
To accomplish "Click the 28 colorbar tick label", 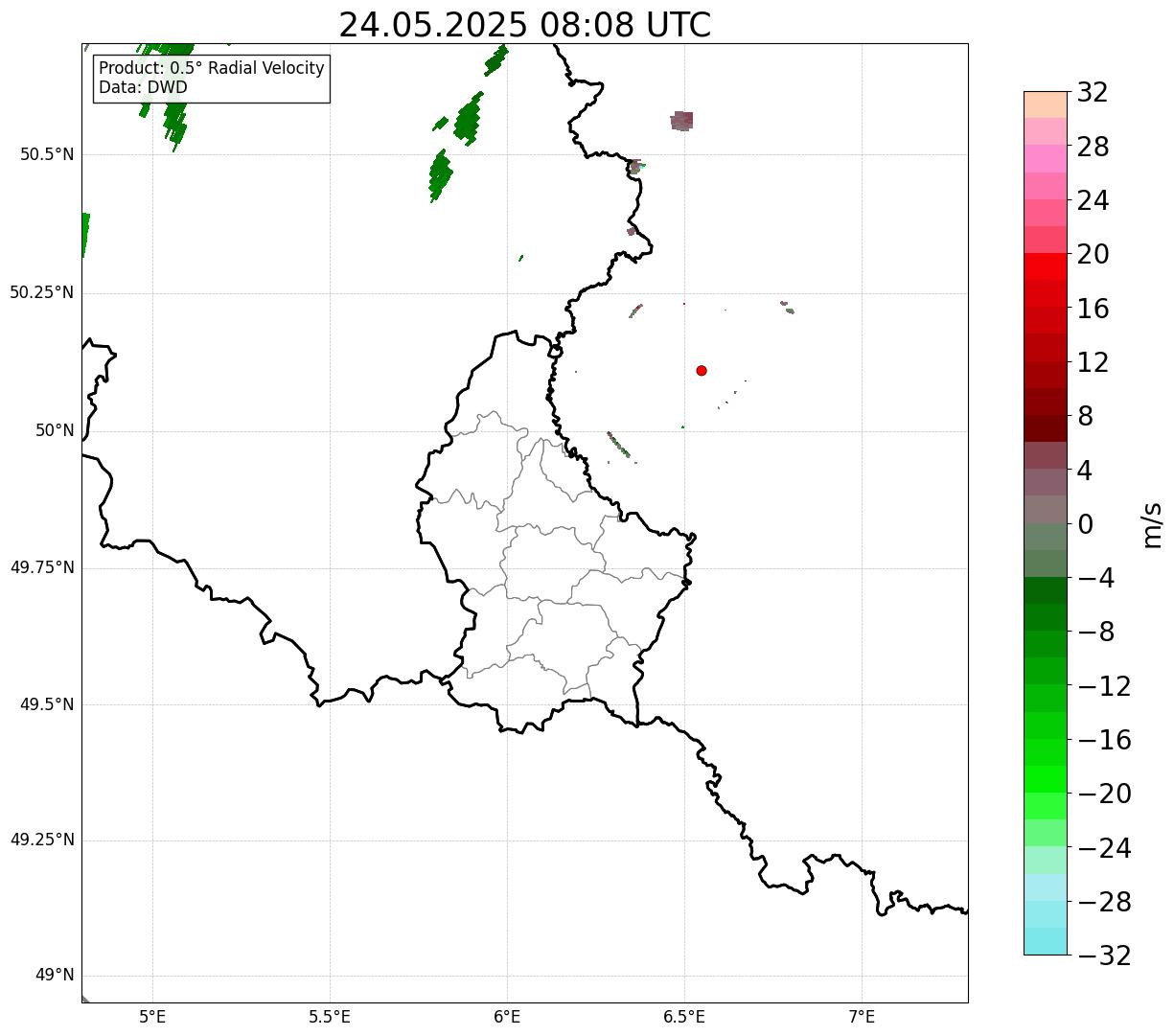I will 1093,148.
